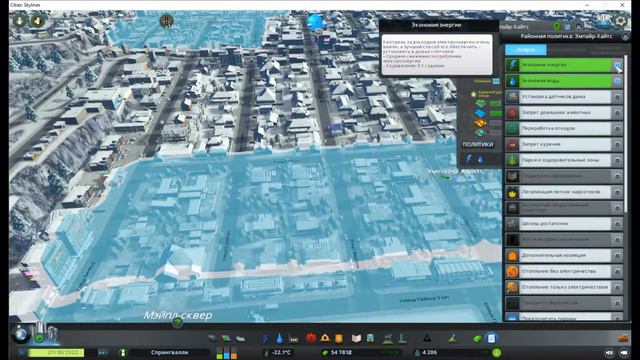This screenshot has height=360, width=640.
Task: Click the Отопление без электричества policy row
Action: [564, 271]
